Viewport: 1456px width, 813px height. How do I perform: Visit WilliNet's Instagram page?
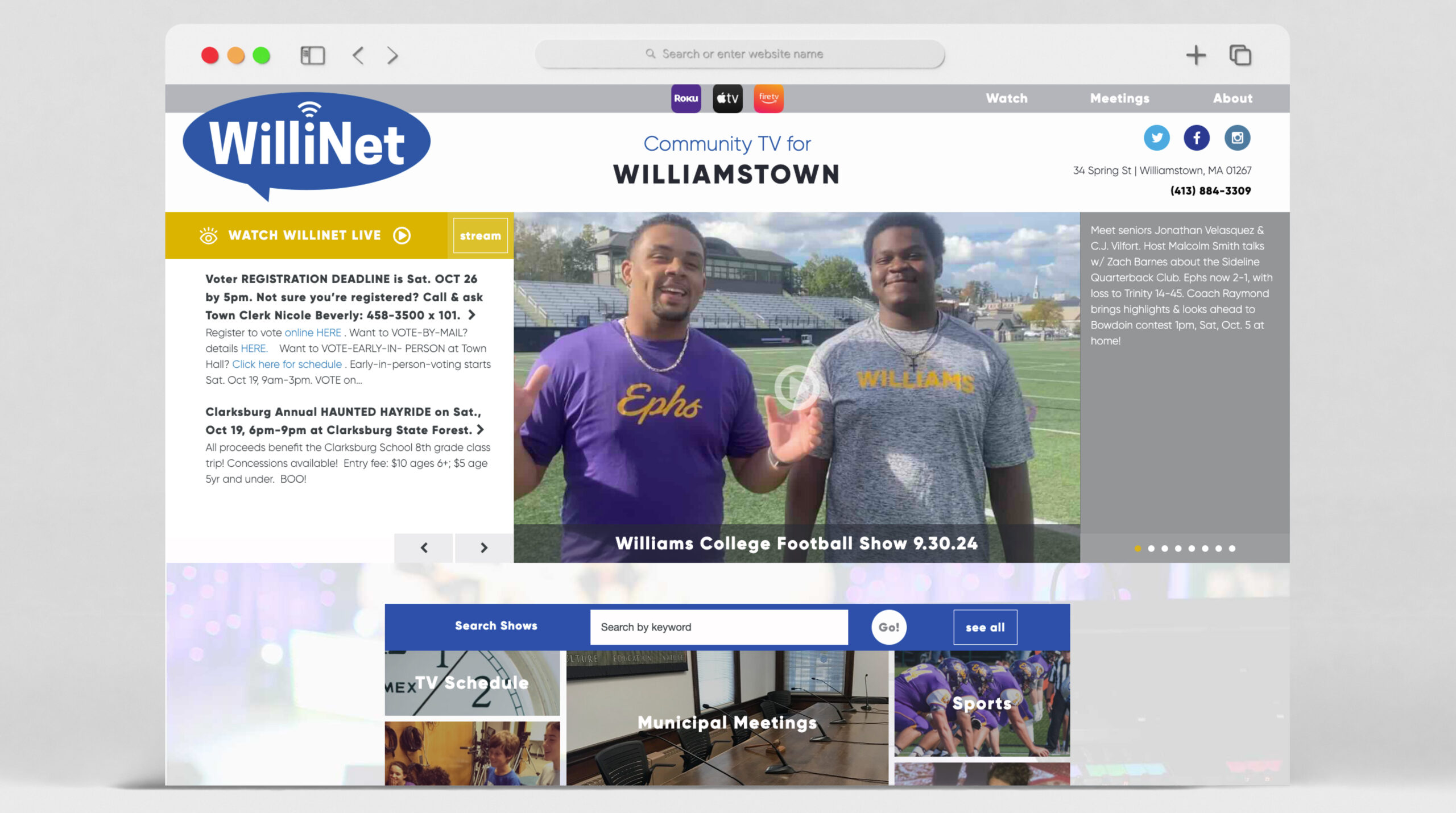point(1237,138)
